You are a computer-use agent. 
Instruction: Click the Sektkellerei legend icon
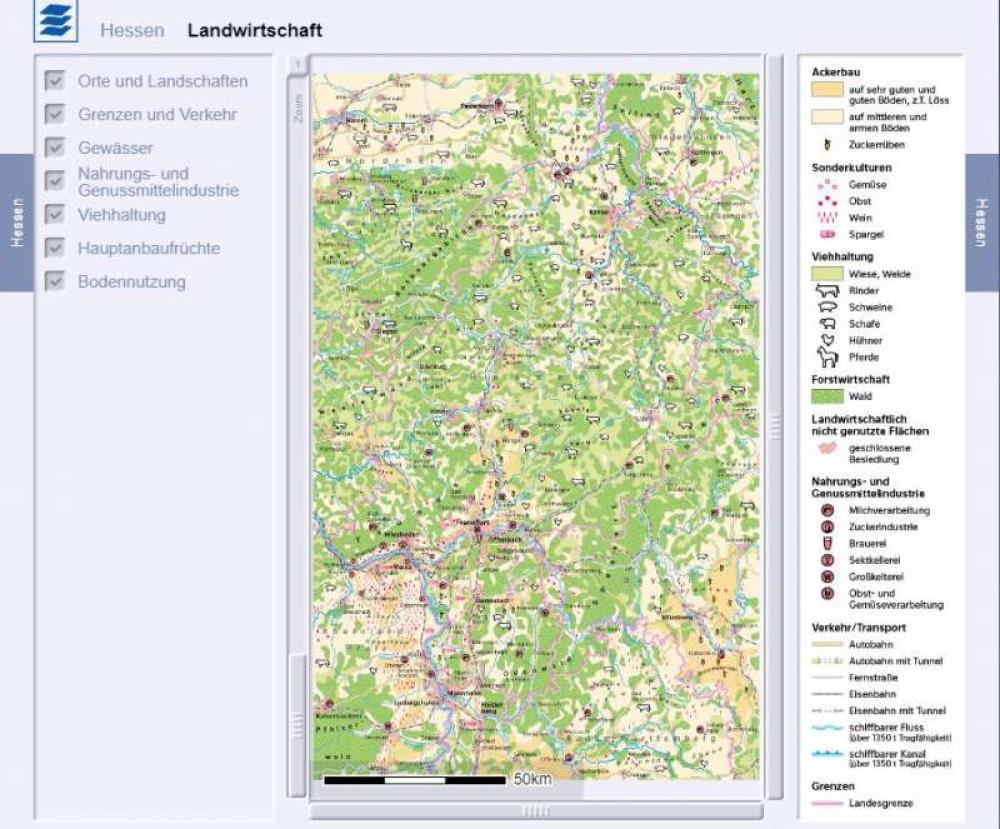tap(827, 560)
